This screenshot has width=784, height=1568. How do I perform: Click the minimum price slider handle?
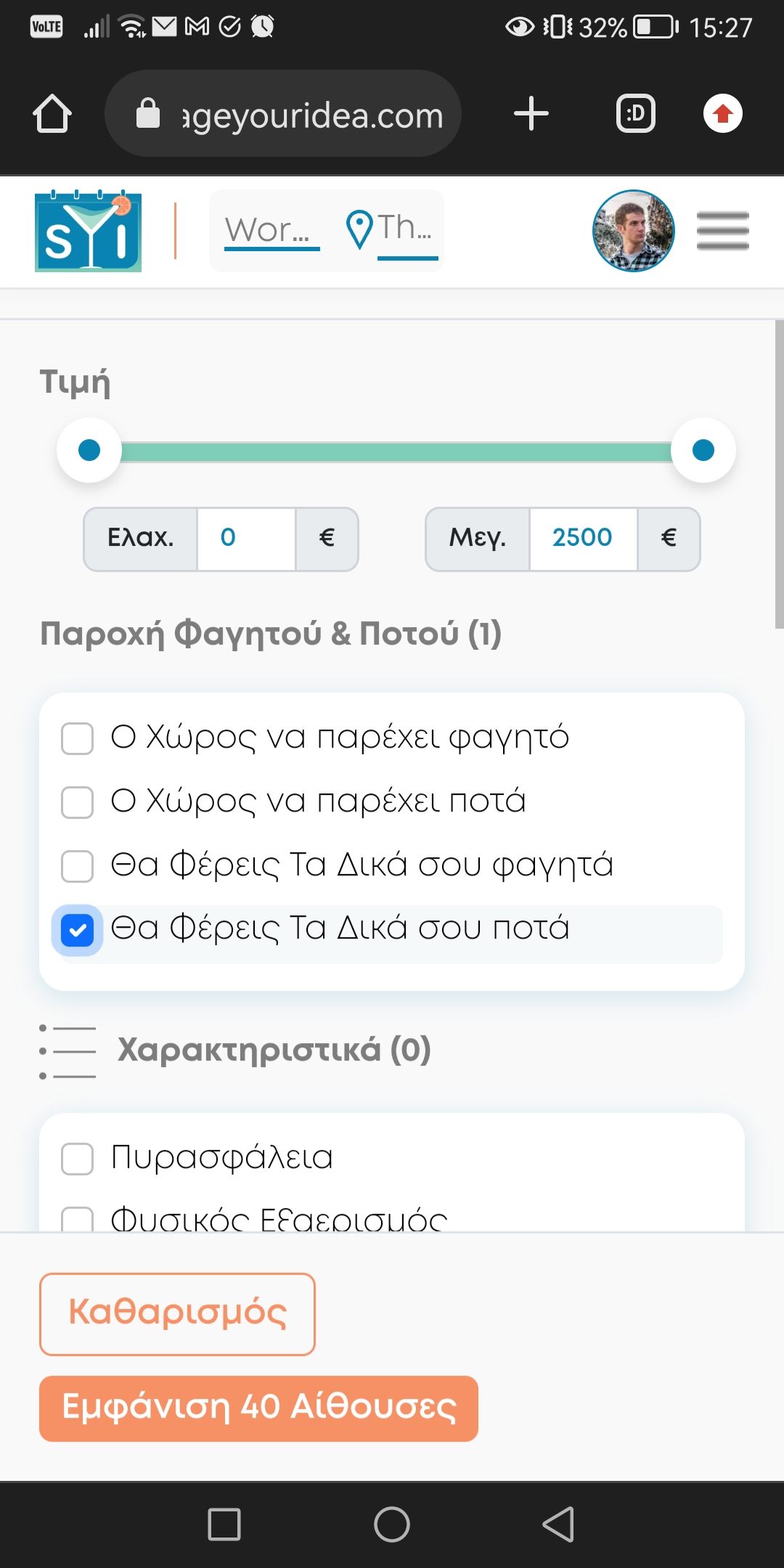pos(89,450)
